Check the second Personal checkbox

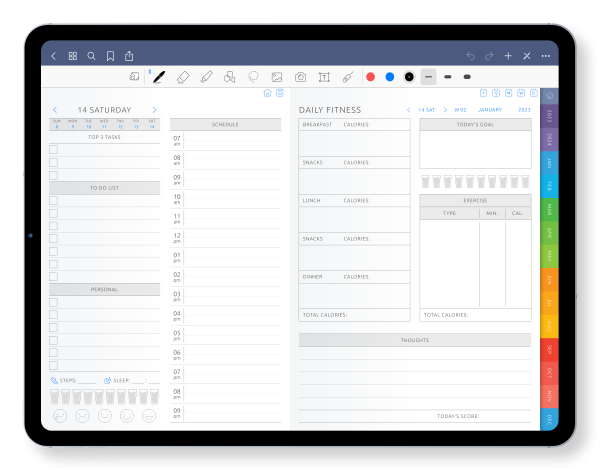tap(54, 315)
